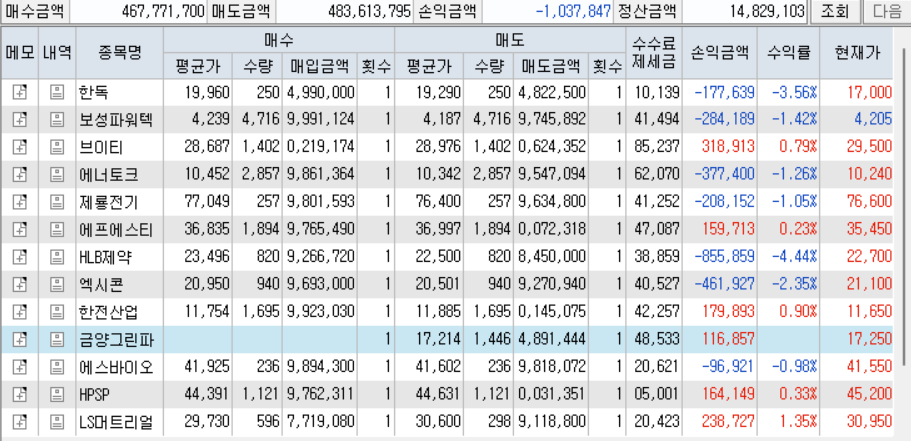Sort by the 종목명 column header
This screenshot has height=441, width=911.
pos(120,53)
